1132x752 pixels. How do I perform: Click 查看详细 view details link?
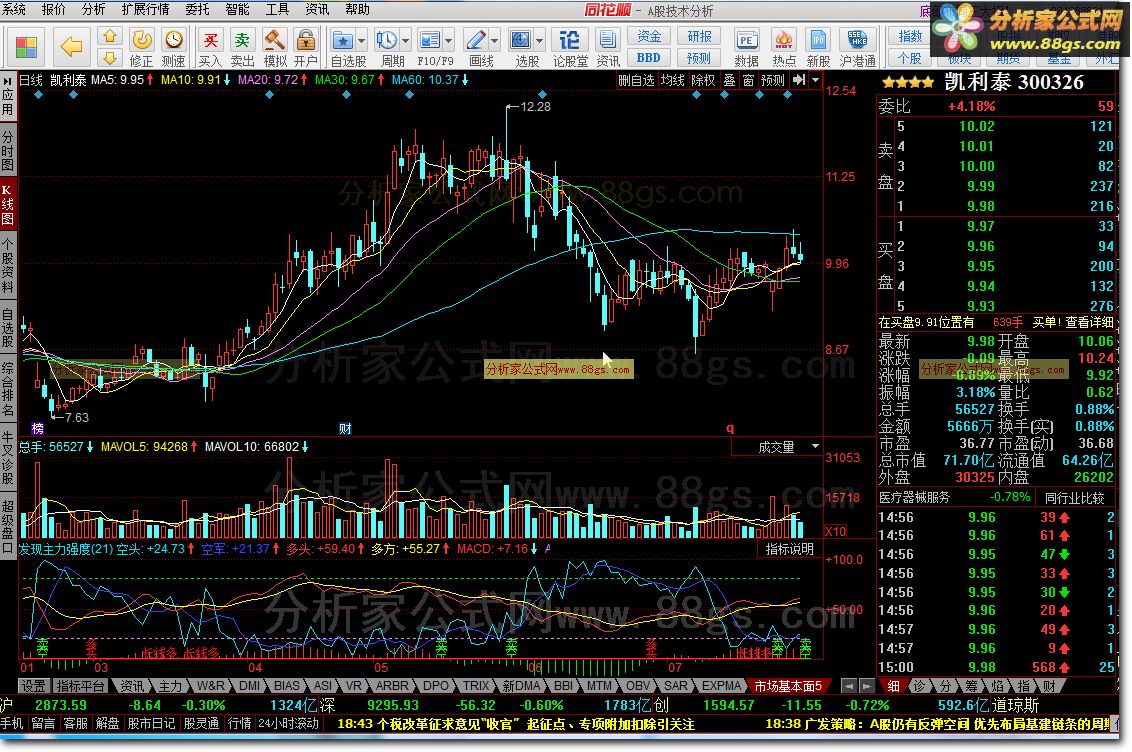[x=1089, y=322]
